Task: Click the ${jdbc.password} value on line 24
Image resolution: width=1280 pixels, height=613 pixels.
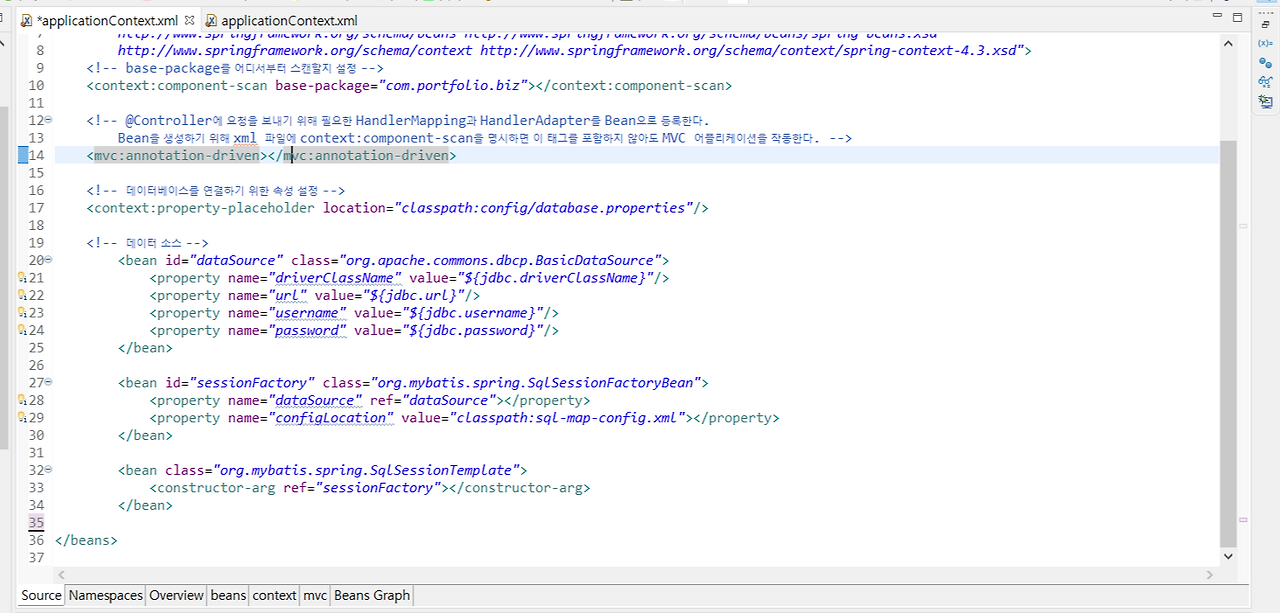Action: [475, 330]
